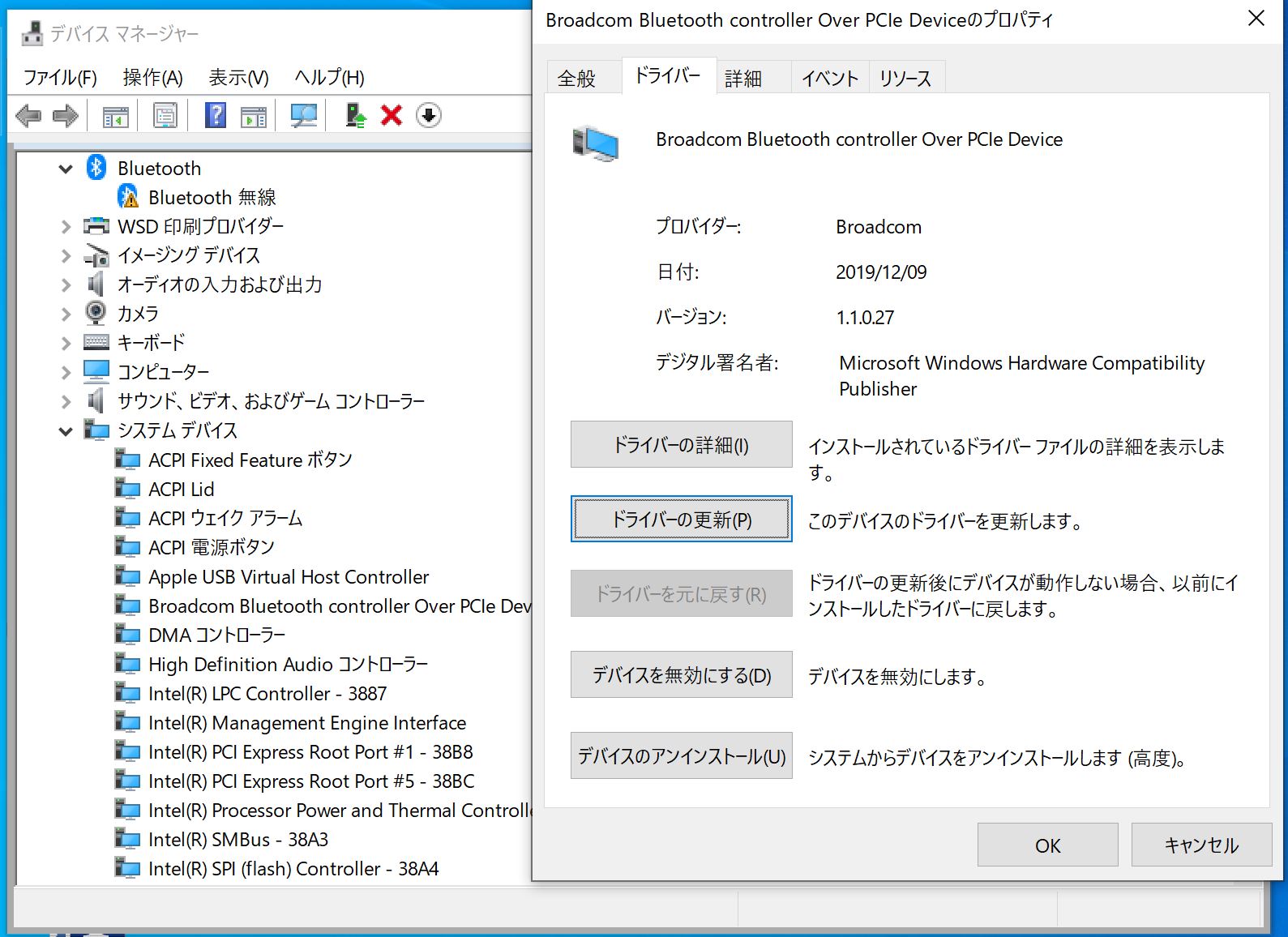Click the デバイスを無効にする(D) button
This screenshot has width=1288, height=937.
pos(681,674)
